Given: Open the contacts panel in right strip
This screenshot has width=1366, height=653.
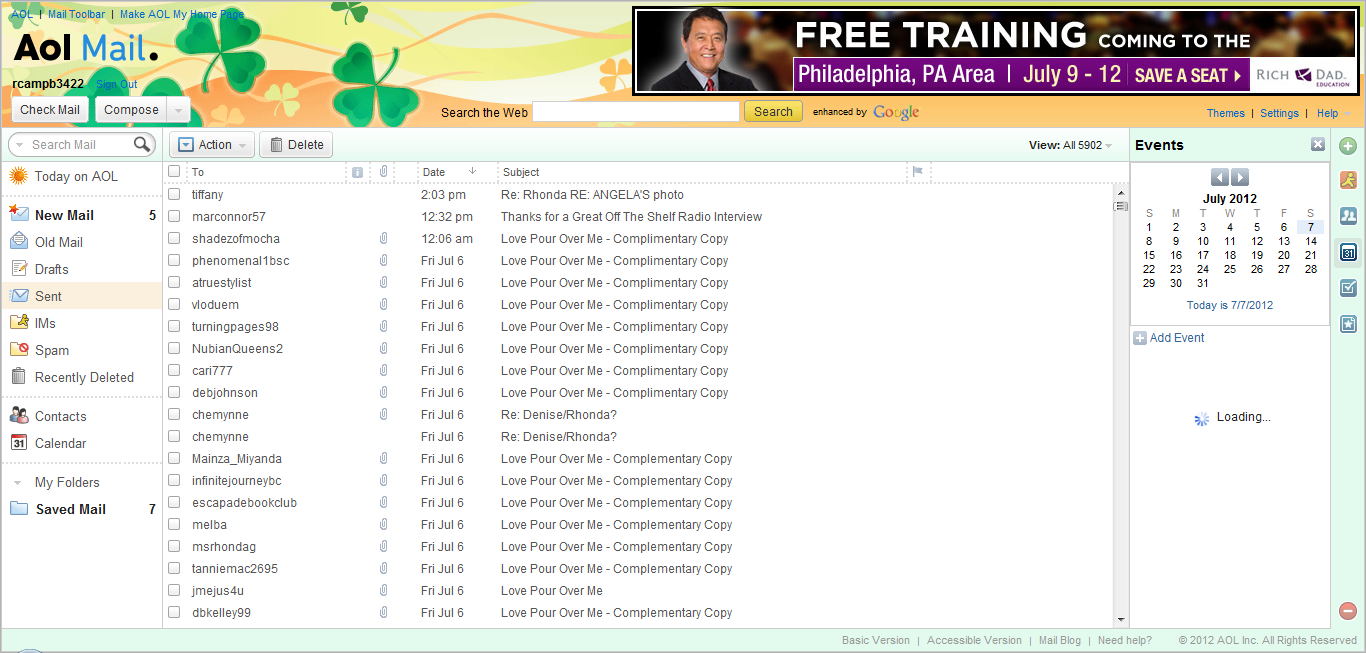Looking at the screenshot, I should [x=1348, y=215].
